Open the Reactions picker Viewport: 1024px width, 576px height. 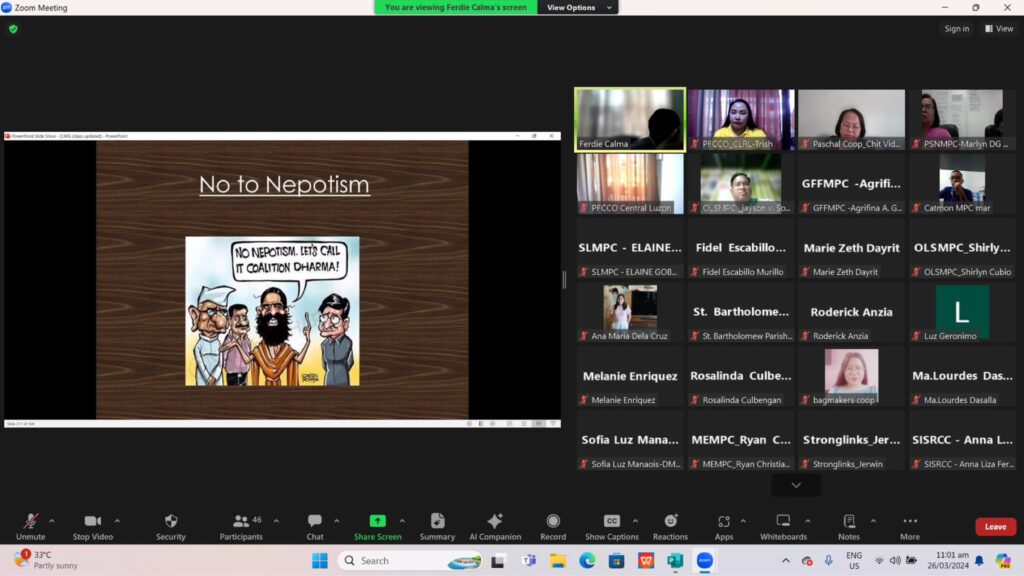[x=670, y=526]
